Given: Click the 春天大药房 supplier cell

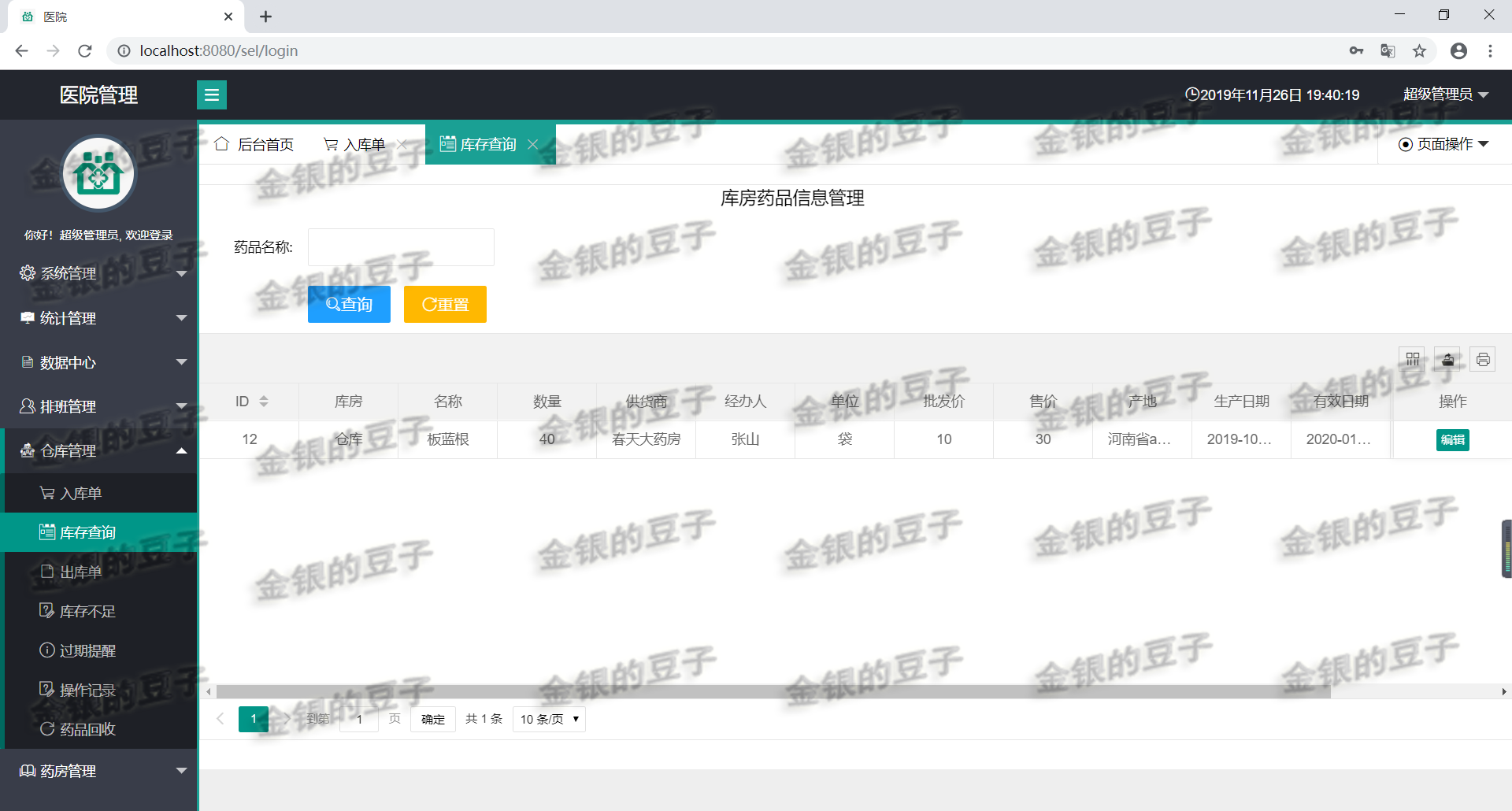Looking at the screenshot, I should [x=647, y=439].
